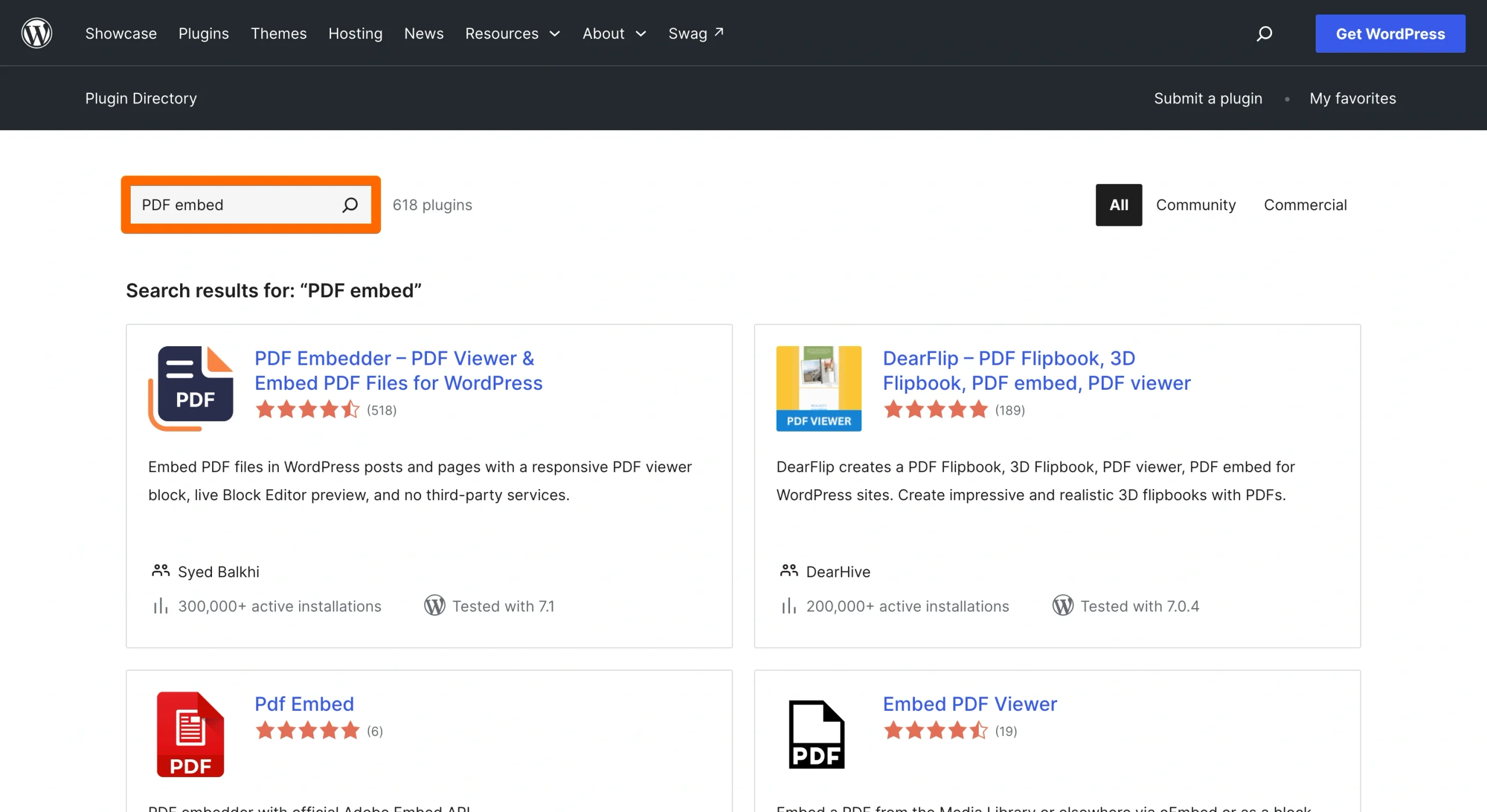Click author name Syed Balkhi
The height and width of the screenshot is (812, 1487).
click(x=218, y=572)
